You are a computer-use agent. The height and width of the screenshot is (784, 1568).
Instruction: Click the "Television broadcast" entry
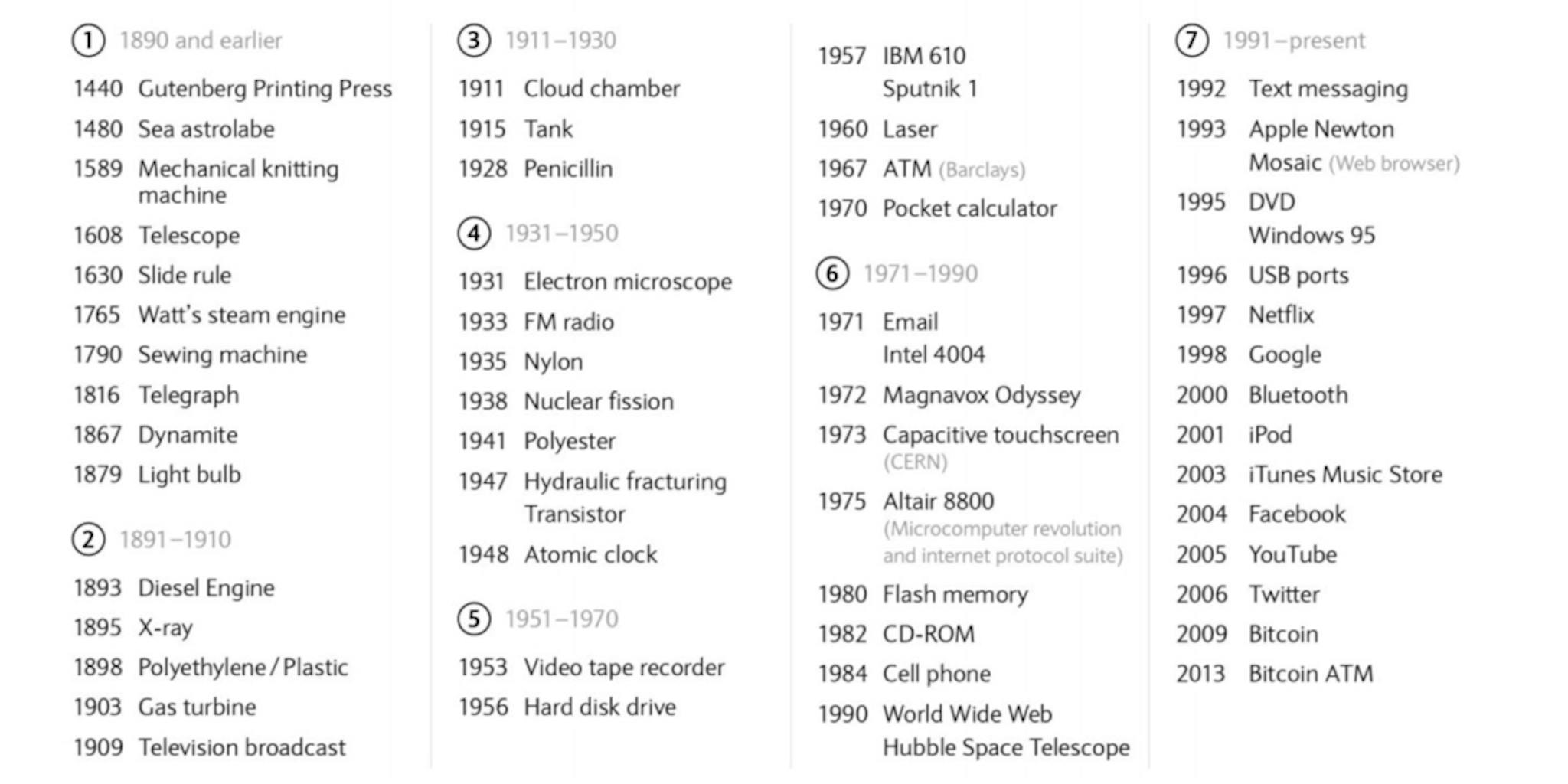242,747
